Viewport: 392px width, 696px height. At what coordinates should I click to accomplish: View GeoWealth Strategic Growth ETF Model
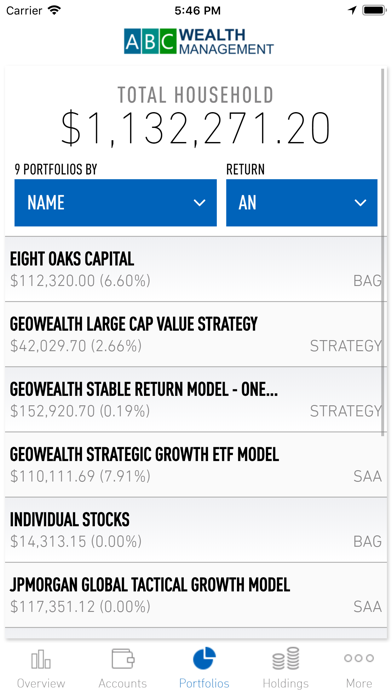pyautogui.click(x=196, y=465)
